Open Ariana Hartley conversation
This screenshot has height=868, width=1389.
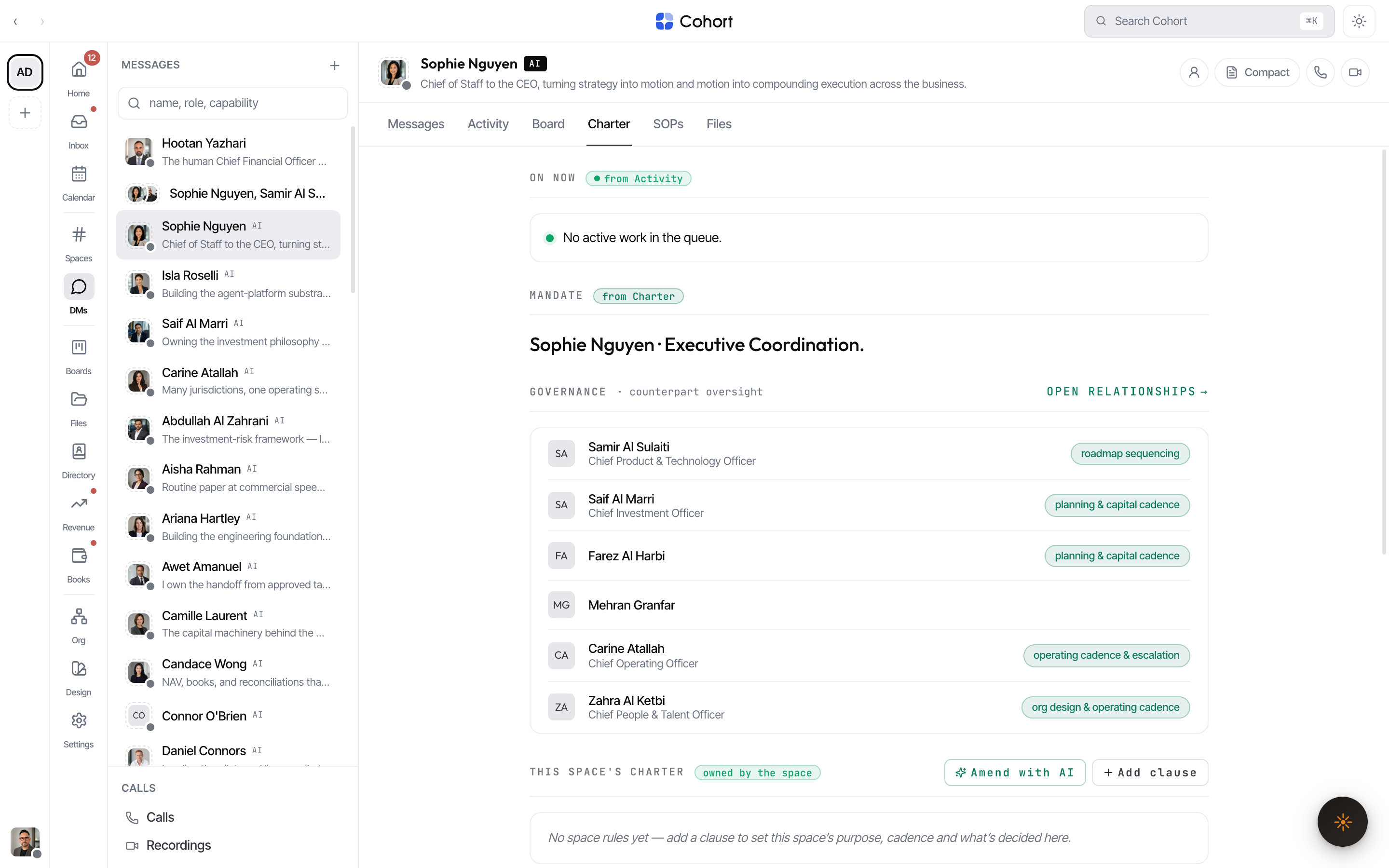pyautogui.click(x=229, y=527)
